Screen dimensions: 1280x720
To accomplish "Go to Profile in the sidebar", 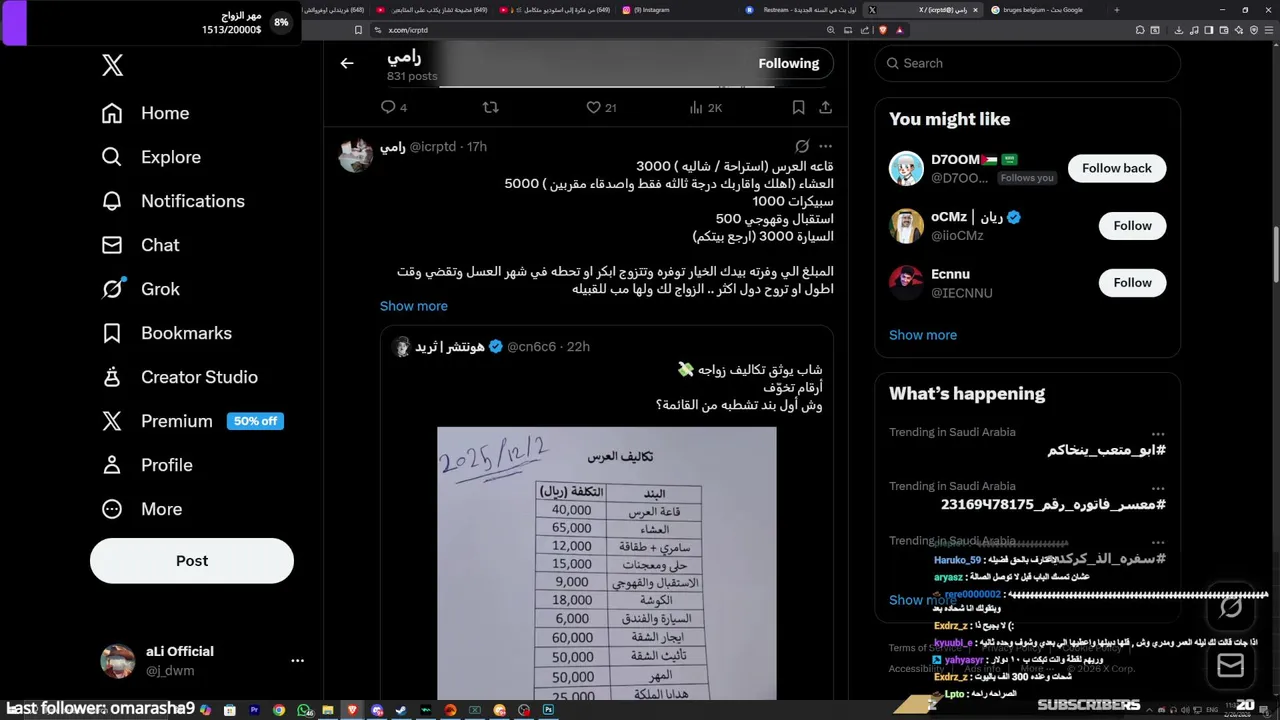I will (146, 465).
